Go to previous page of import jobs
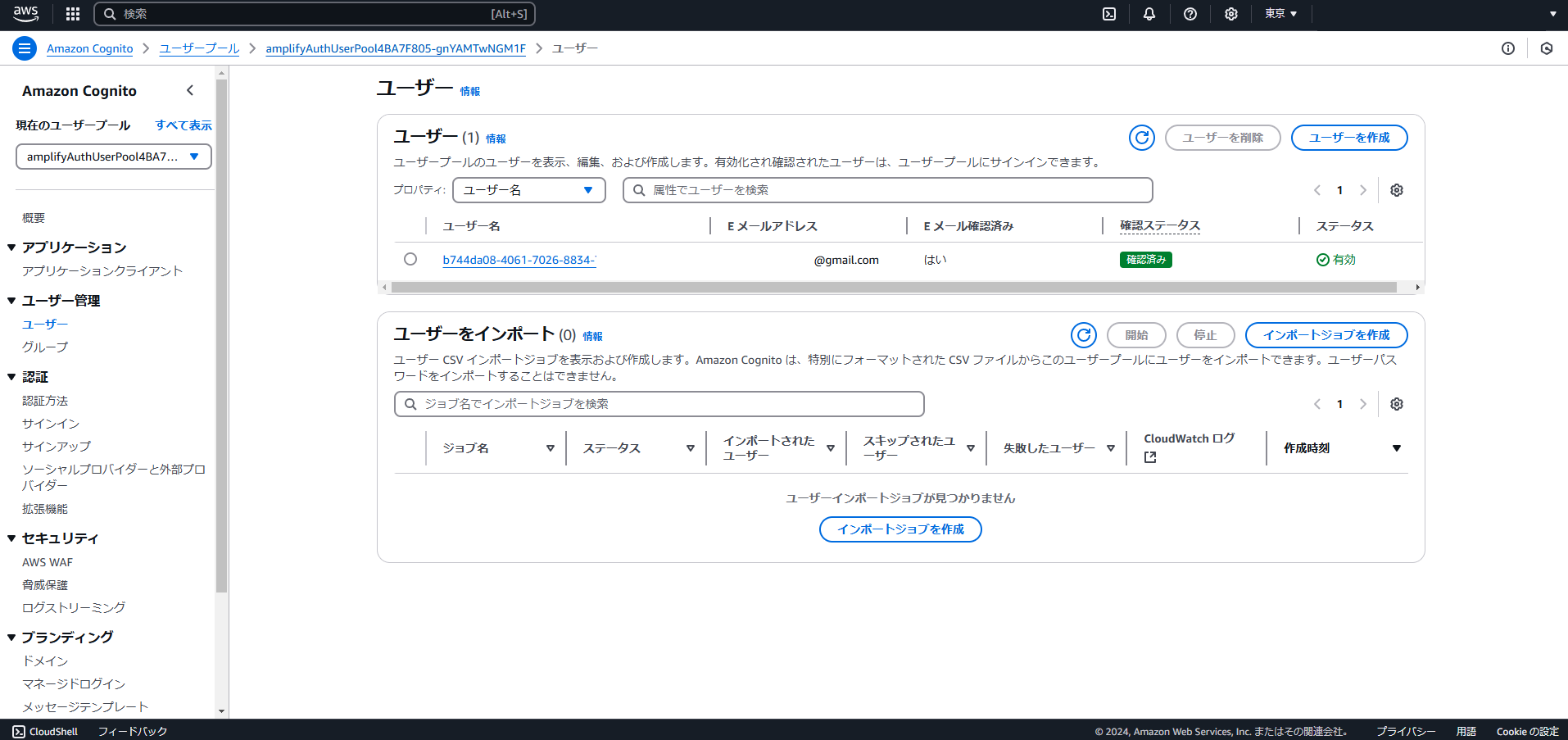The height and width of the screenshot is (740, 1568). tap(1317, 404)
